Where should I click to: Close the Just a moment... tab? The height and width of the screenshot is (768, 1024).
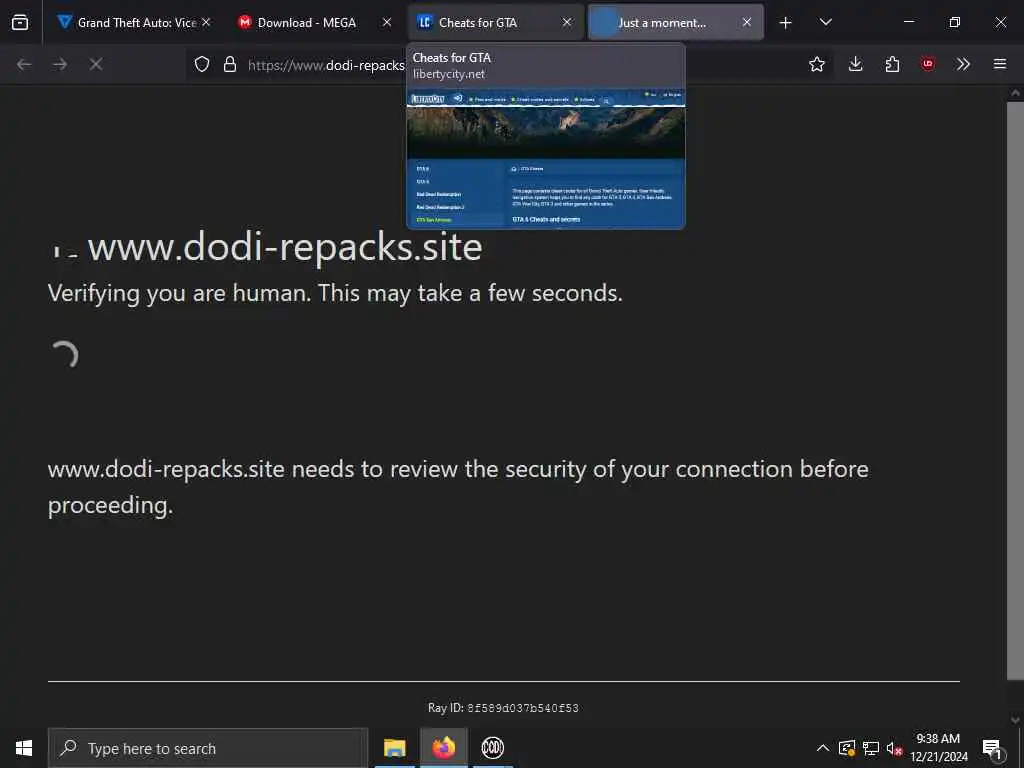(x=746, y=22)
